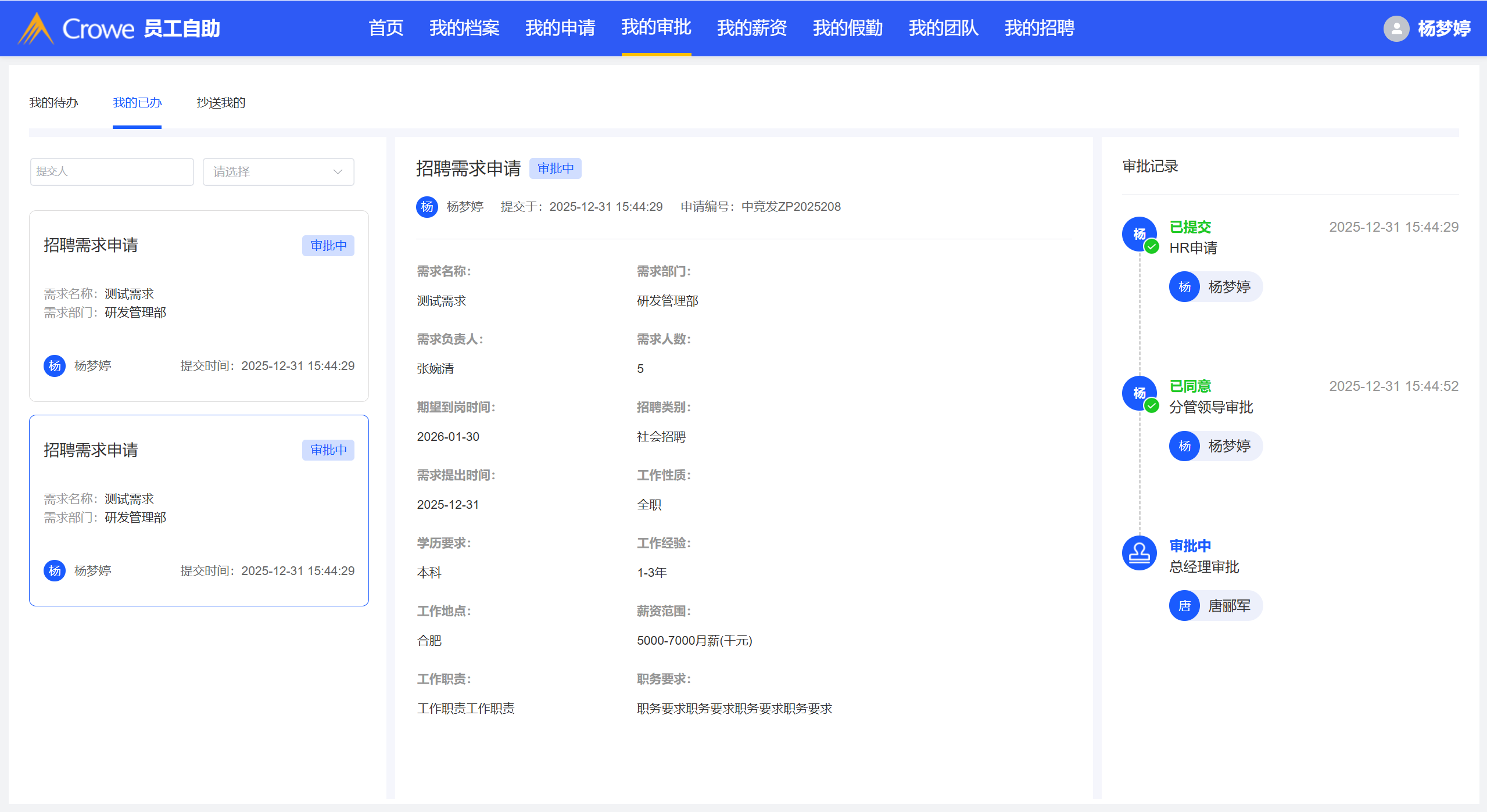Click the 提交人 search input field
1487x812 pixels.
click(112, 172)
